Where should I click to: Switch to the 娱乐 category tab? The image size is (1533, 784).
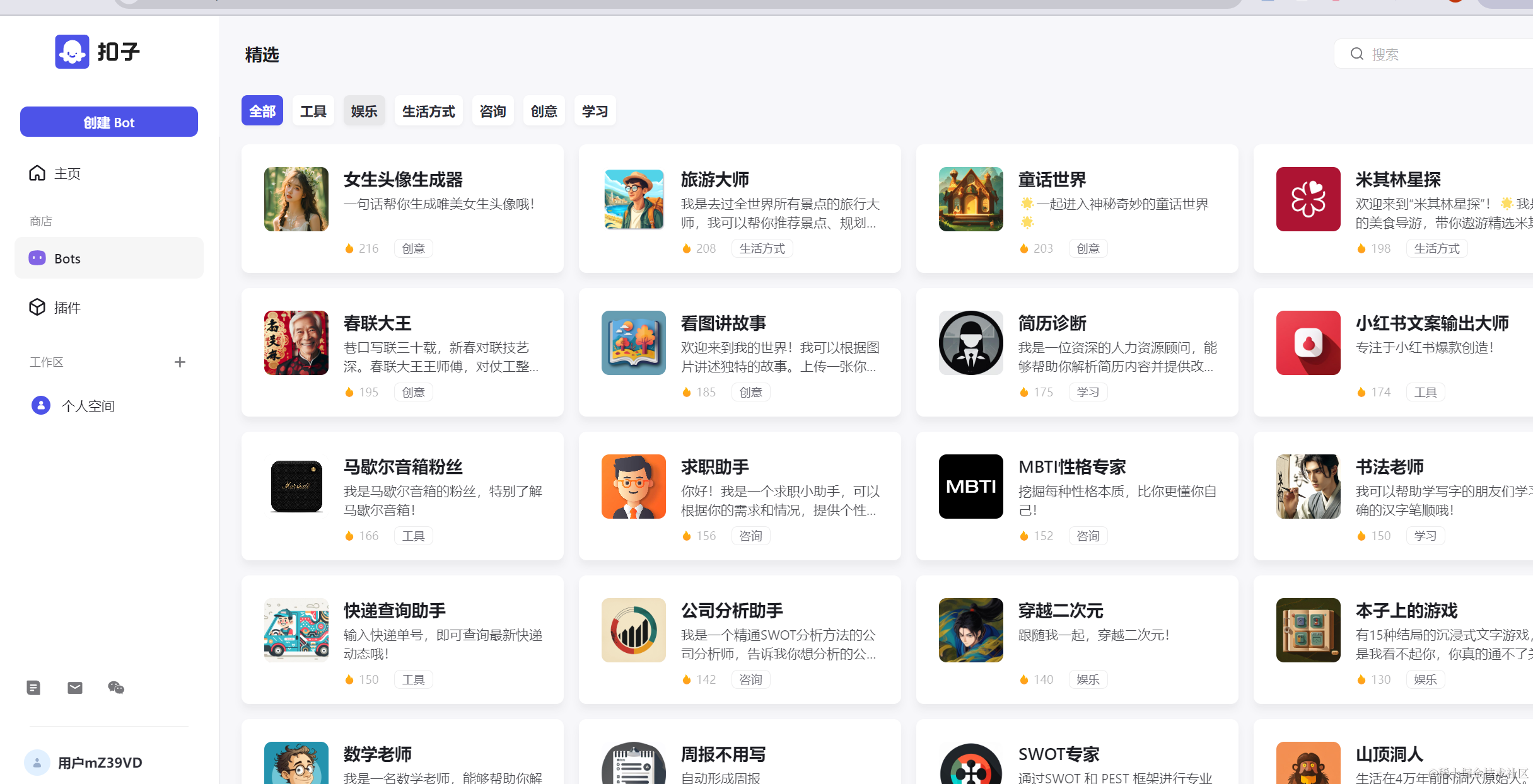(364, 112)
